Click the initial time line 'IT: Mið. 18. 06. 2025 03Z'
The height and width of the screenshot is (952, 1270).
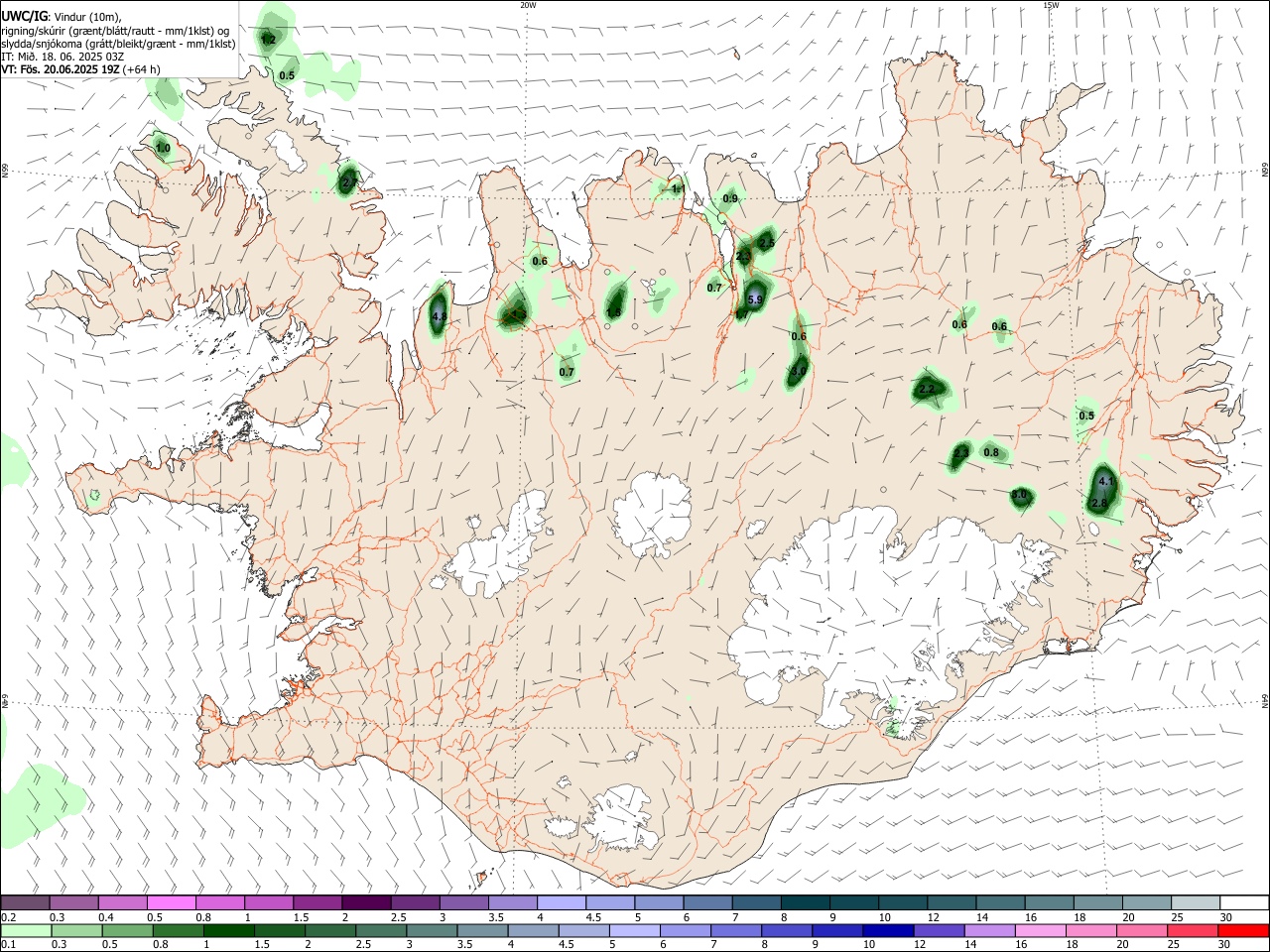[63, 57]
